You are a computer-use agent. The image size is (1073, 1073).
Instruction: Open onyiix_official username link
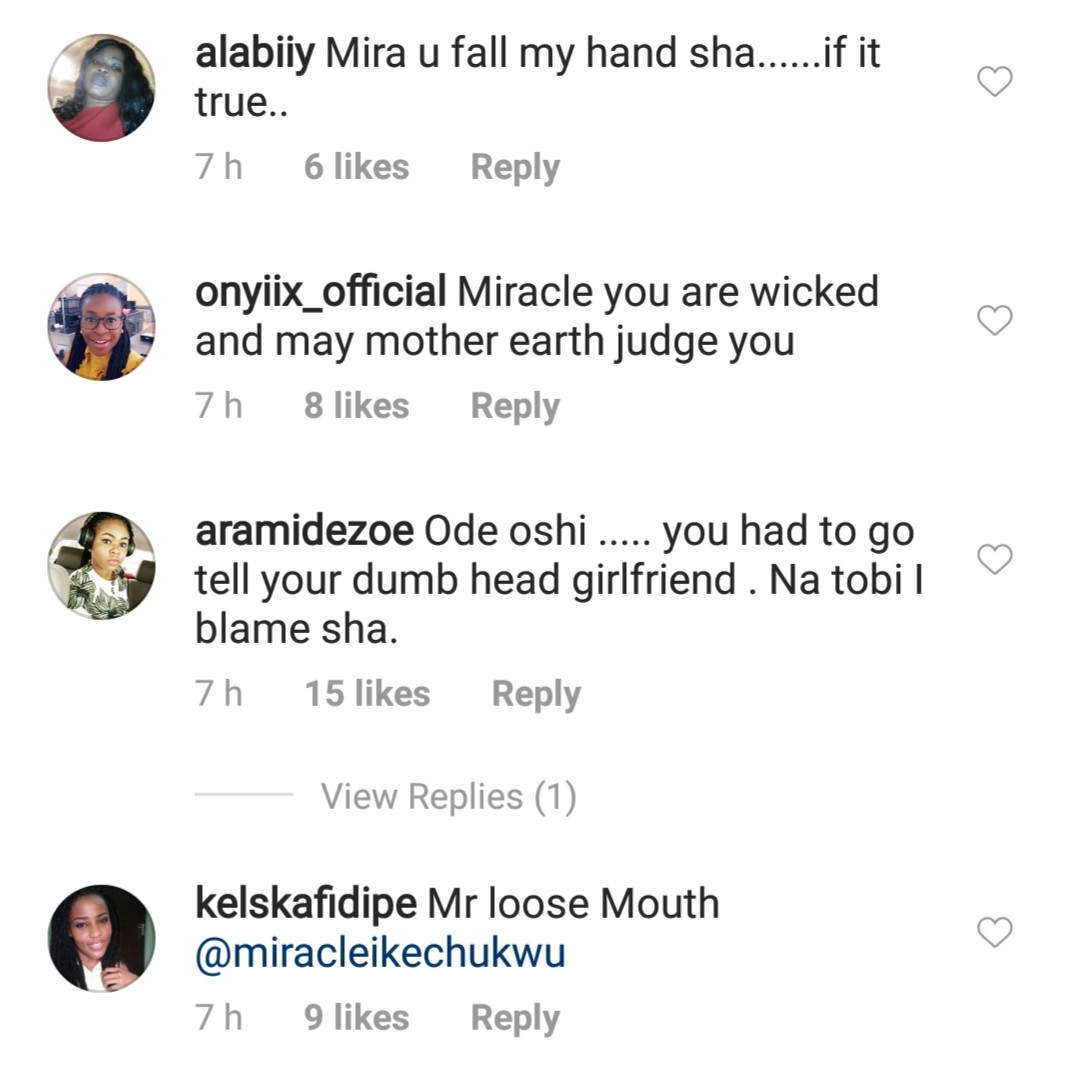321,293
